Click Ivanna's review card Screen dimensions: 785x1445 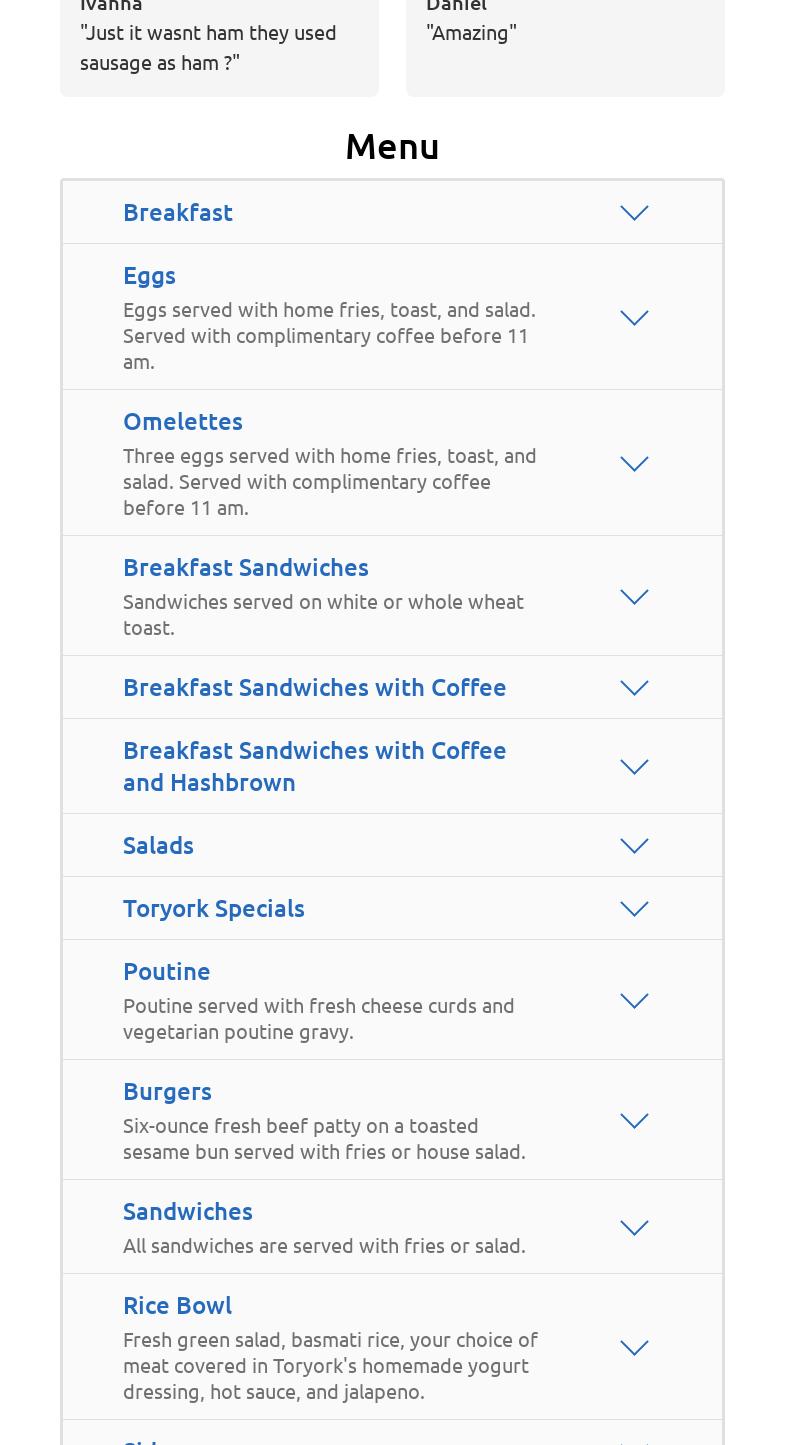coord(219,46)
